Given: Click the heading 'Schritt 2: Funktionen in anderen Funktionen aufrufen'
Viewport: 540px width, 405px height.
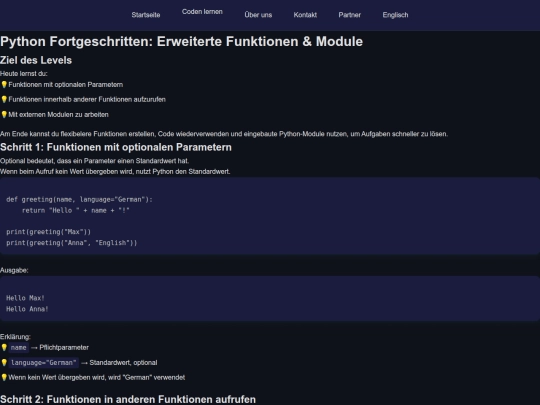Looking at the screenshot, I should (x=128, y=399).
